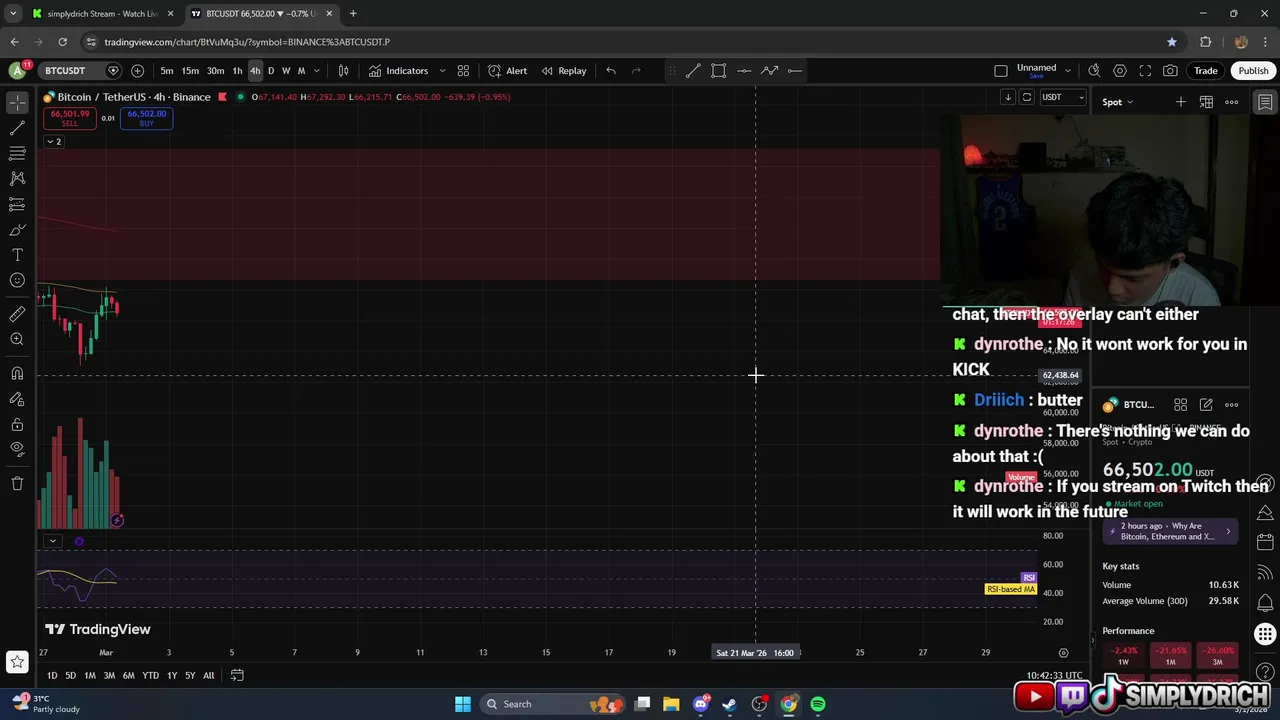Open the Trade panel
The image size is (1280, 720).
pyautogui.click(x=1206, y=71)
